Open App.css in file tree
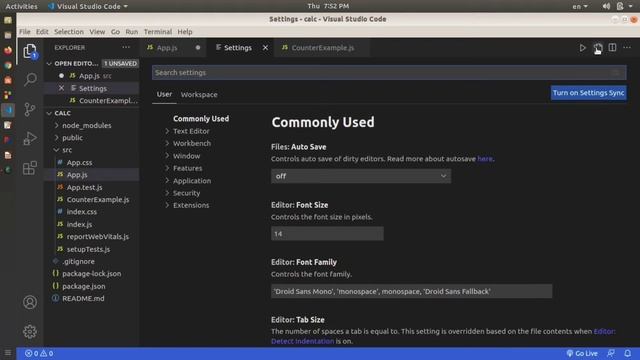Image resolution: width=640 pixels, height=360 pixels. [79, 162]
